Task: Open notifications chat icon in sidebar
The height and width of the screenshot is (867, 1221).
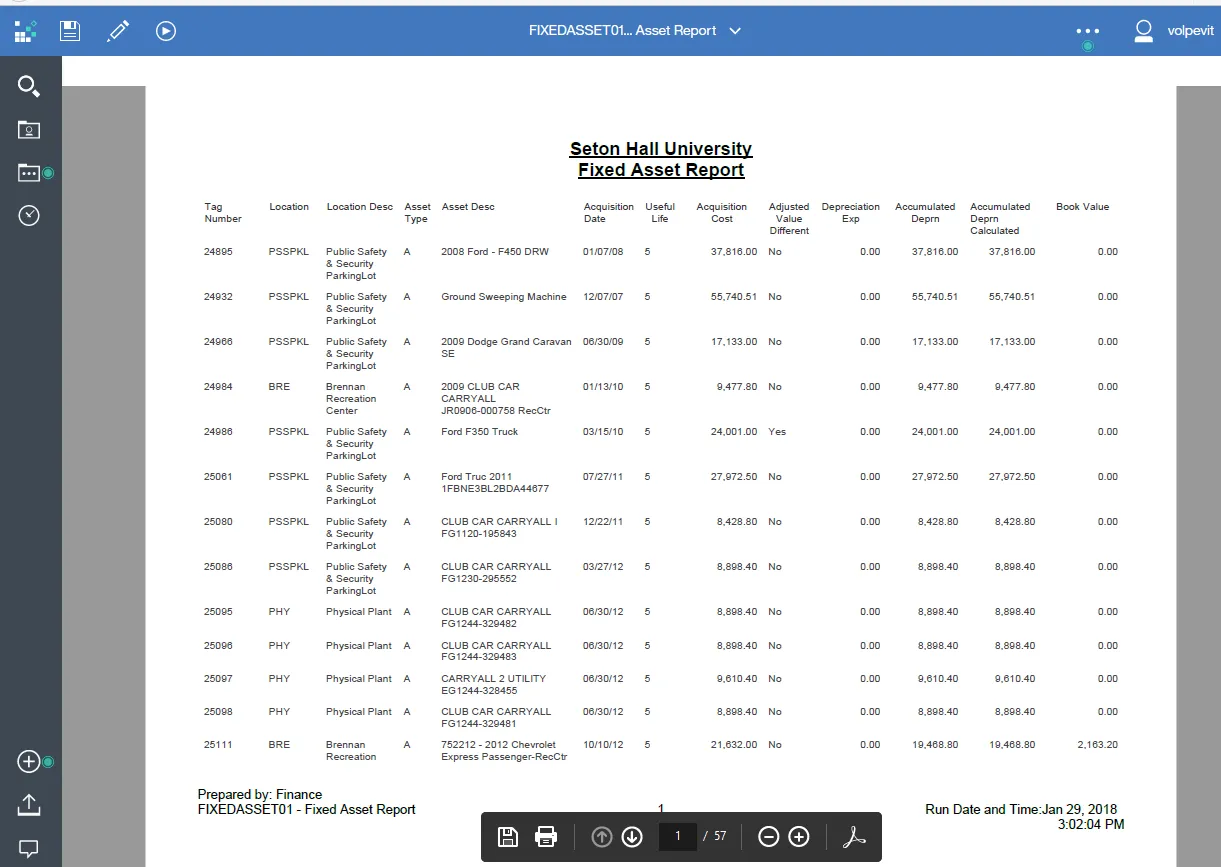Action: (29, 849)
